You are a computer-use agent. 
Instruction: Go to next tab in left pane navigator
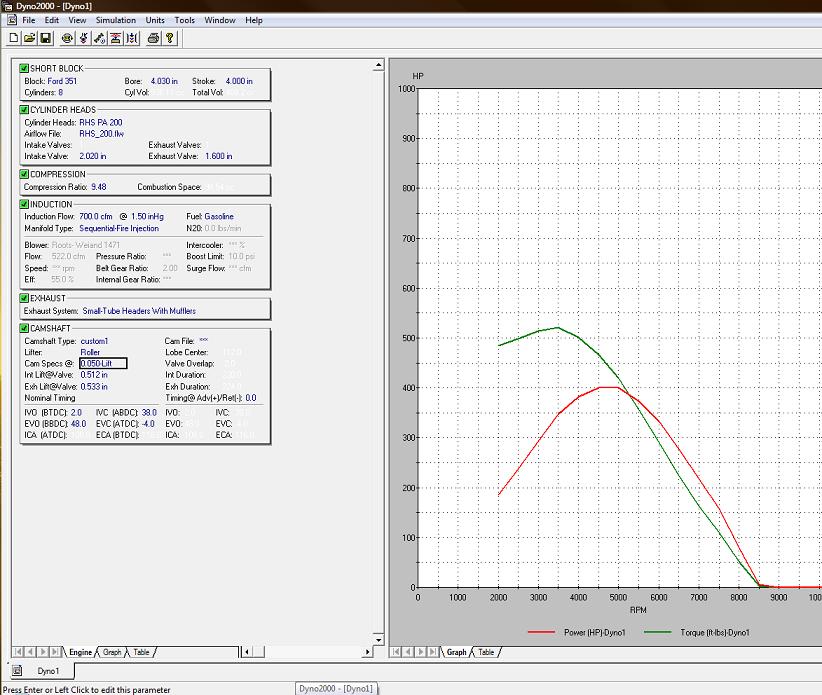tap(43, 652)
